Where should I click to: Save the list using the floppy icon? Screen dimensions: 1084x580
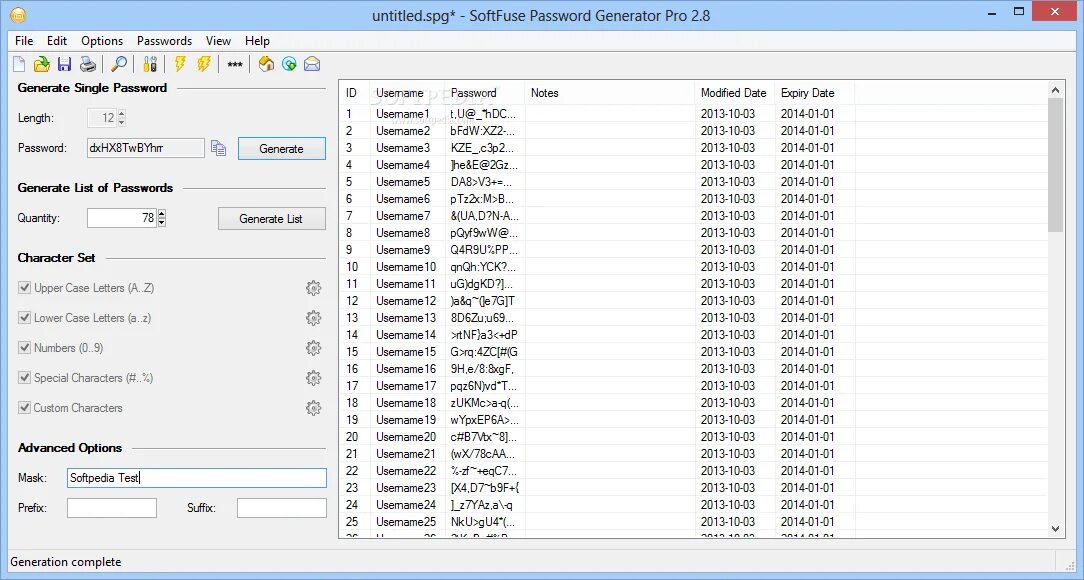[64, 64]
